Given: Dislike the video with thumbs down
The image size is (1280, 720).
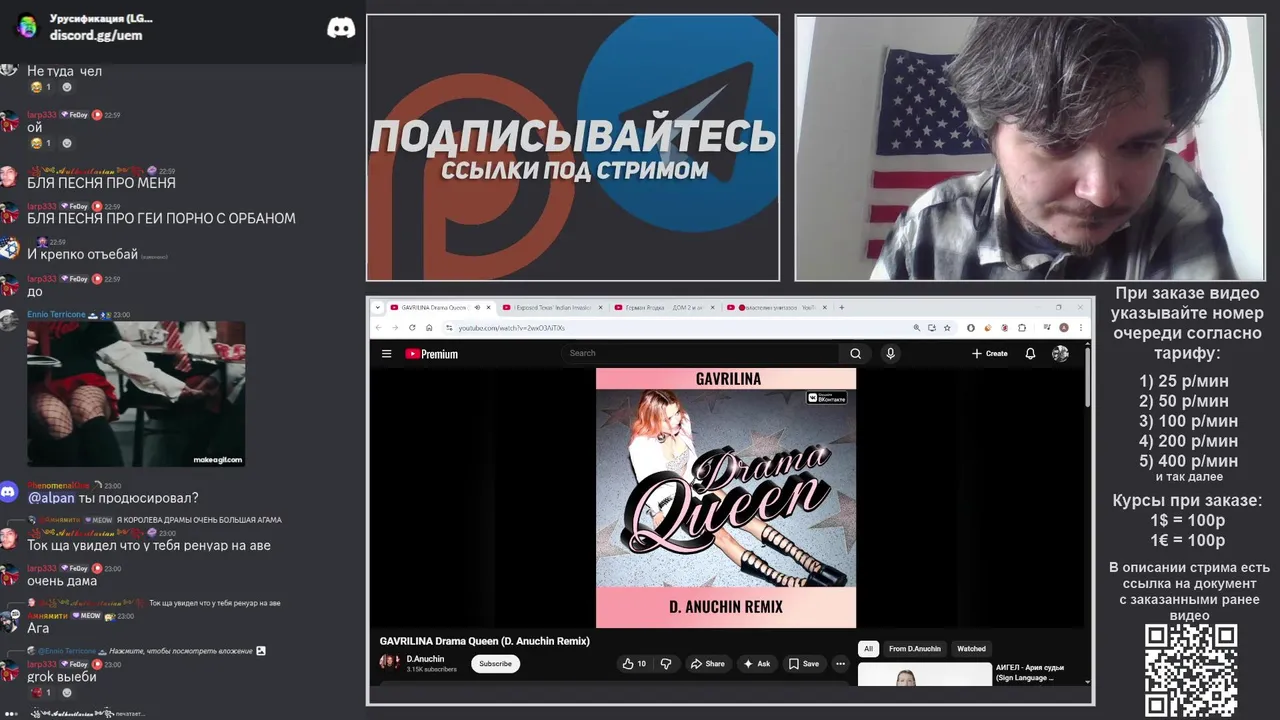Looking at the screenshot, I should pyautogui.click(x=666, y=663).
